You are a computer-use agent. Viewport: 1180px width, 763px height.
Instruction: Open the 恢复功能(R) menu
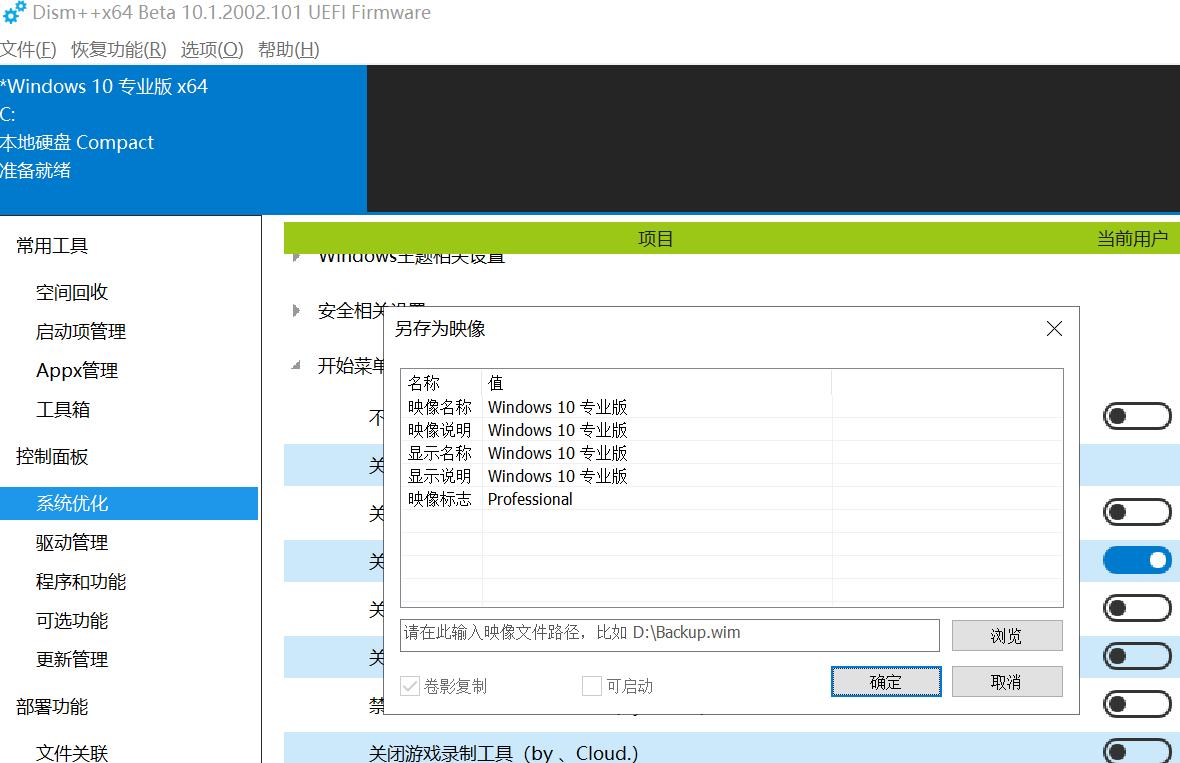point(117,49)
